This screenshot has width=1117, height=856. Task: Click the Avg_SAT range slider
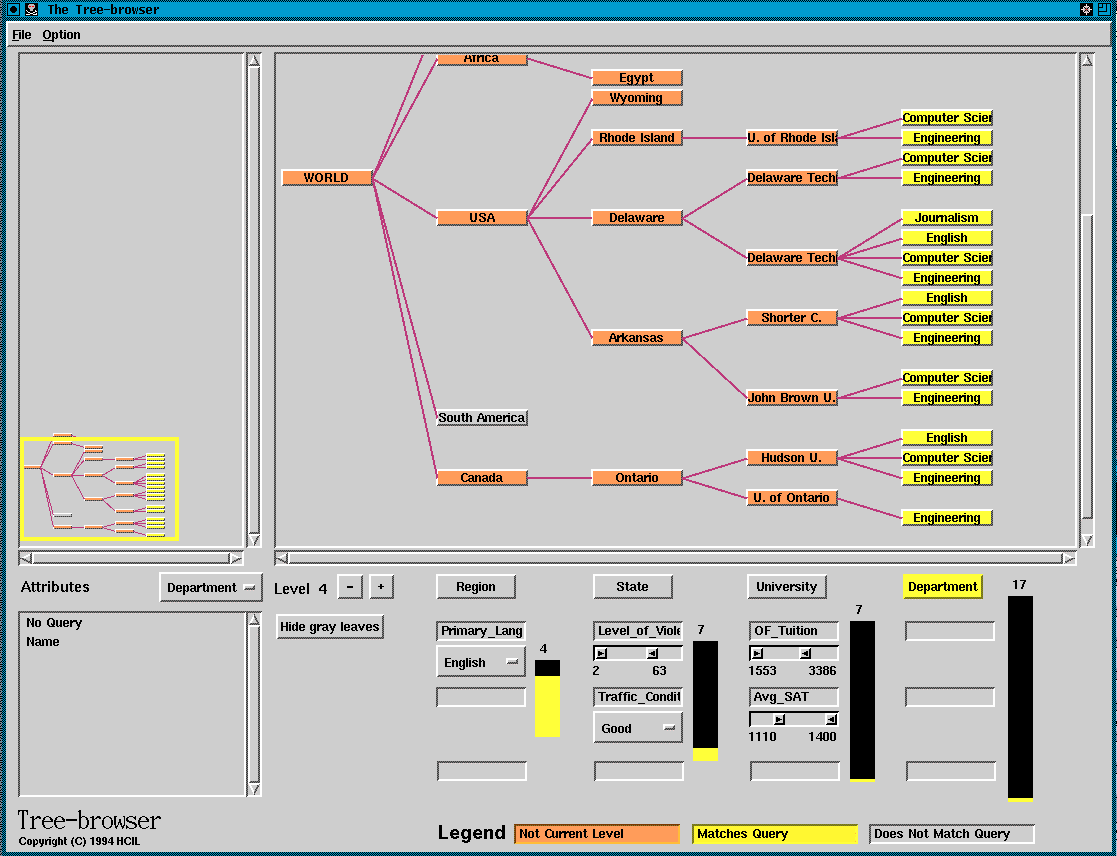click(x=794, y=719)
